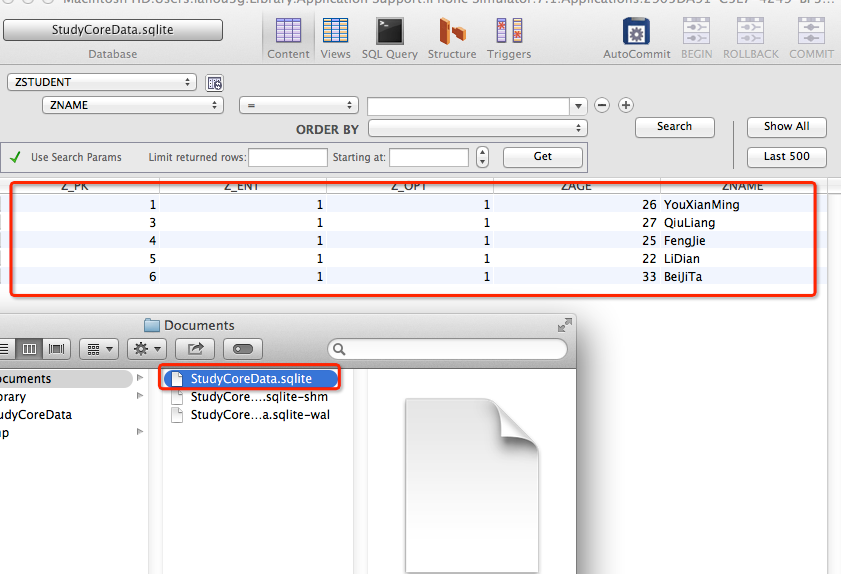841x574 pixels.
Task: Switch Finder to column view
Action: click(x=29, y=349)
